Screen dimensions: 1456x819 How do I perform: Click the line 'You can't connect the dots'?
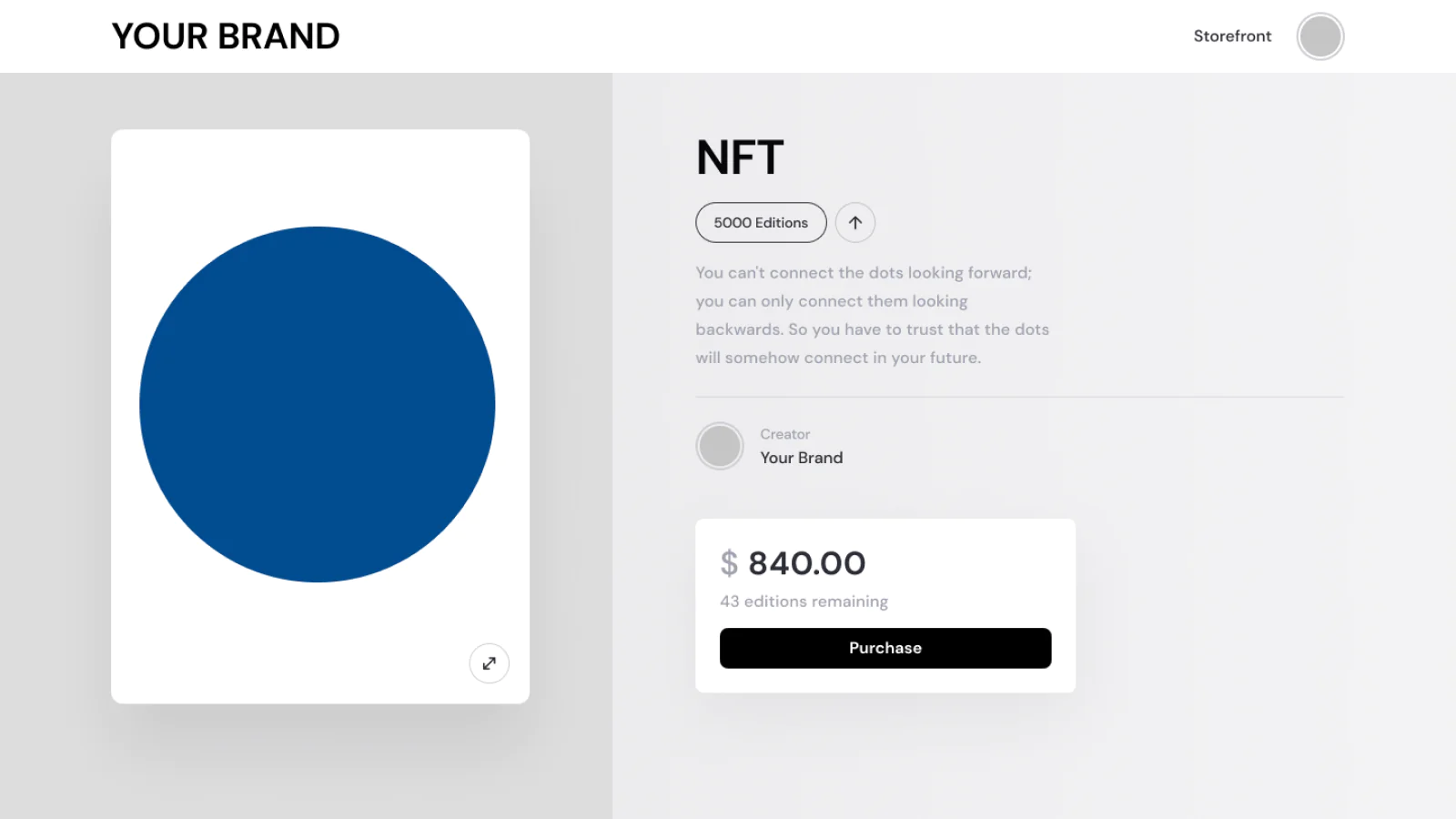[863, 273]
